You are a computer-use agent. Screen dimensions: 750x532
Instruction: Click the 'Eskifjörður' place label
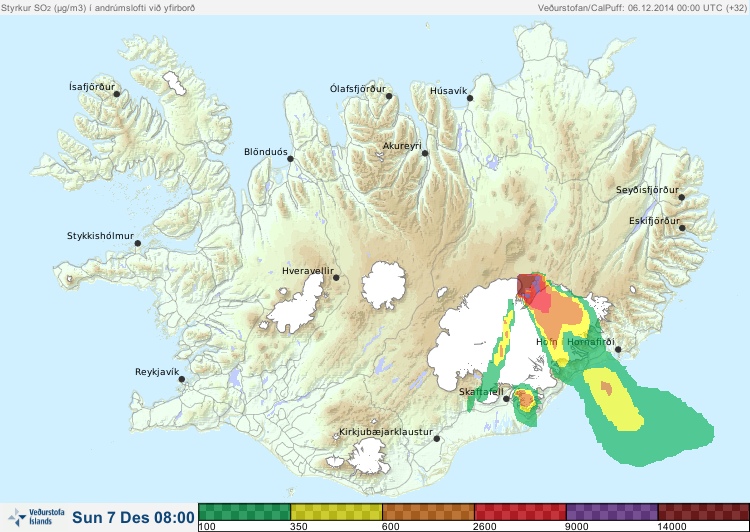click(x=654, y=221)
